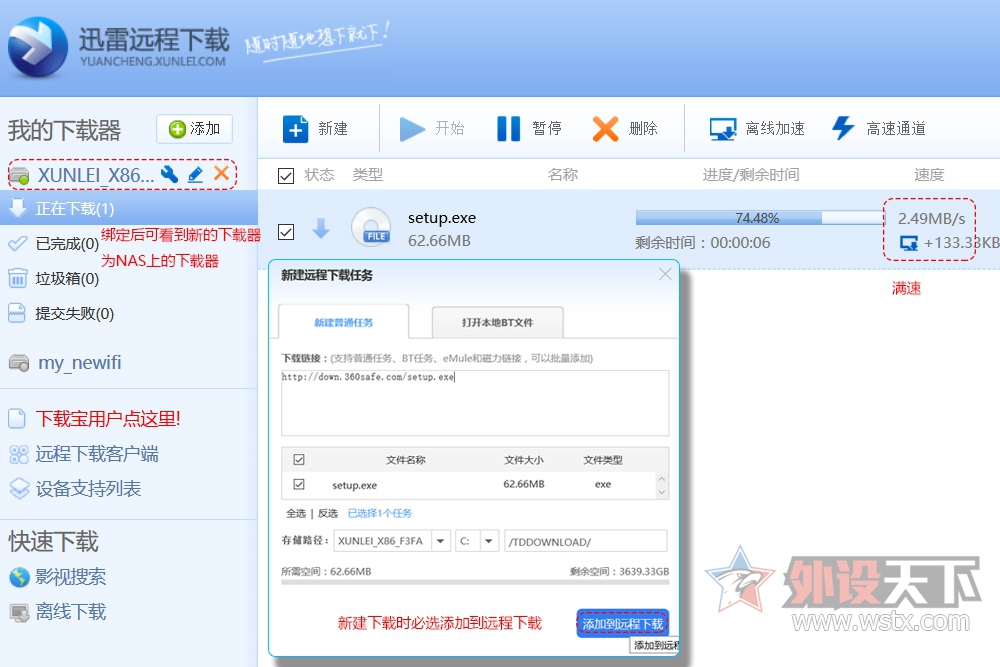Open 离线下载 quick download
The image size is (1000, 667).
[71, 612]
